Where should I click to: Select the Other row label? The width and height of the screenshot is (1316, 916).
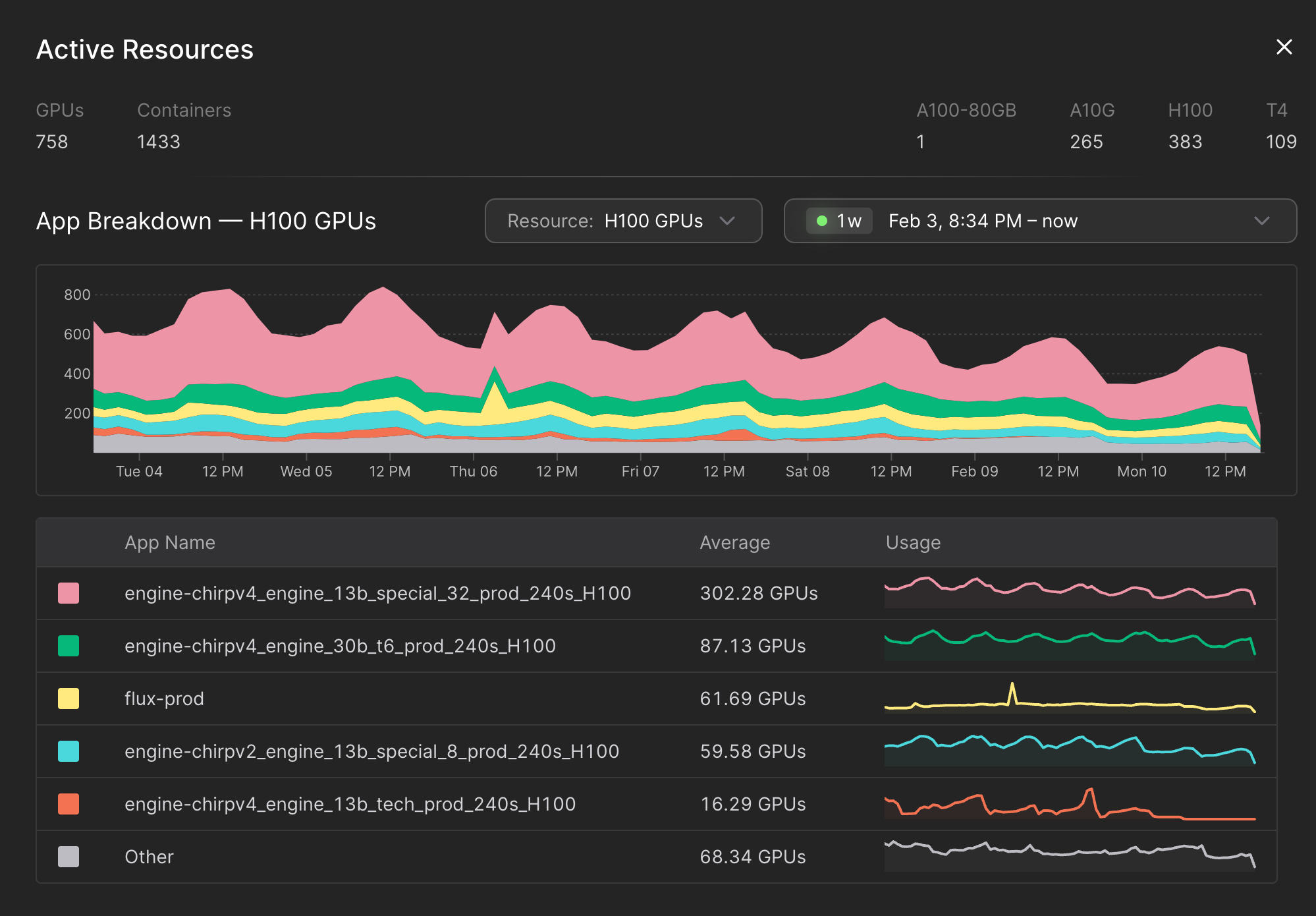[x=149, y=857]
